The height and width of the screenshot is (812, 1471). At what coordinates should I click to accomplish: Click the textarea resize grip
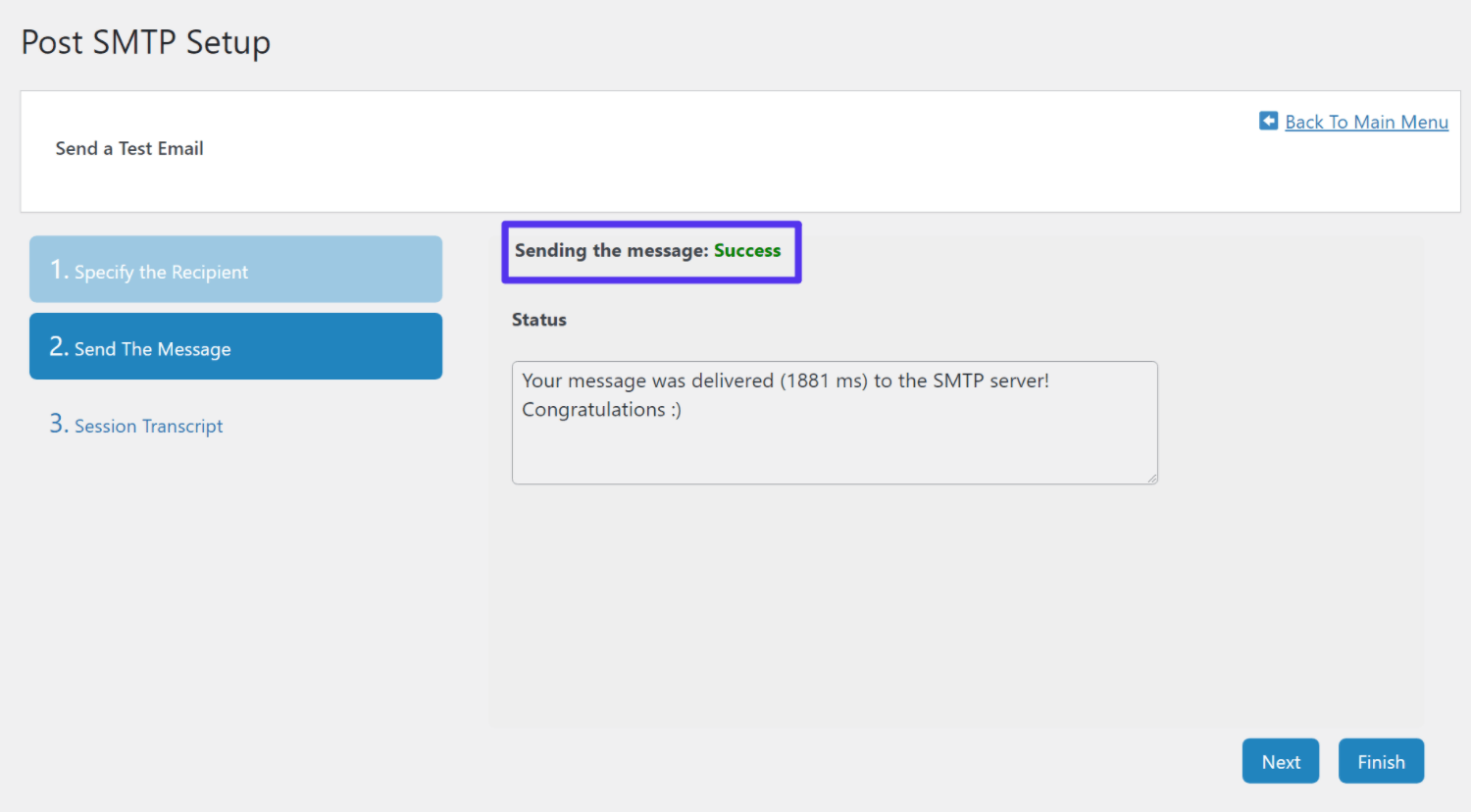tap(1150, 478)
